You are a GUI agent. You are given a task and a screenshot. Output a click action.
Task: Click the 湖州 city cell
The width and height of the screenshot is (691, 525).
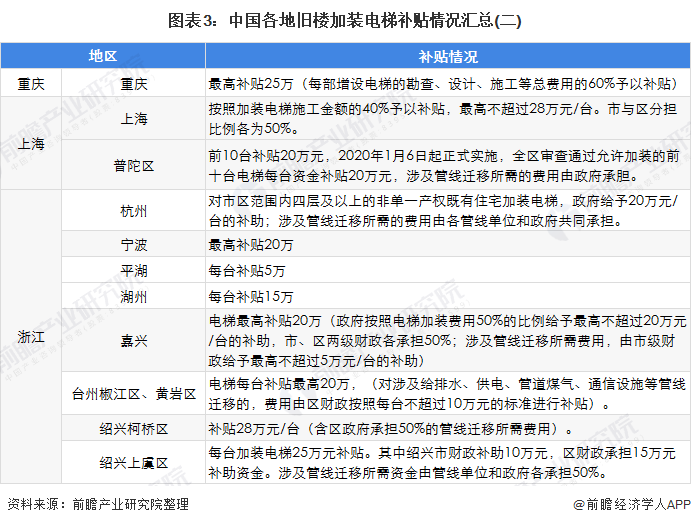point(134,296)
